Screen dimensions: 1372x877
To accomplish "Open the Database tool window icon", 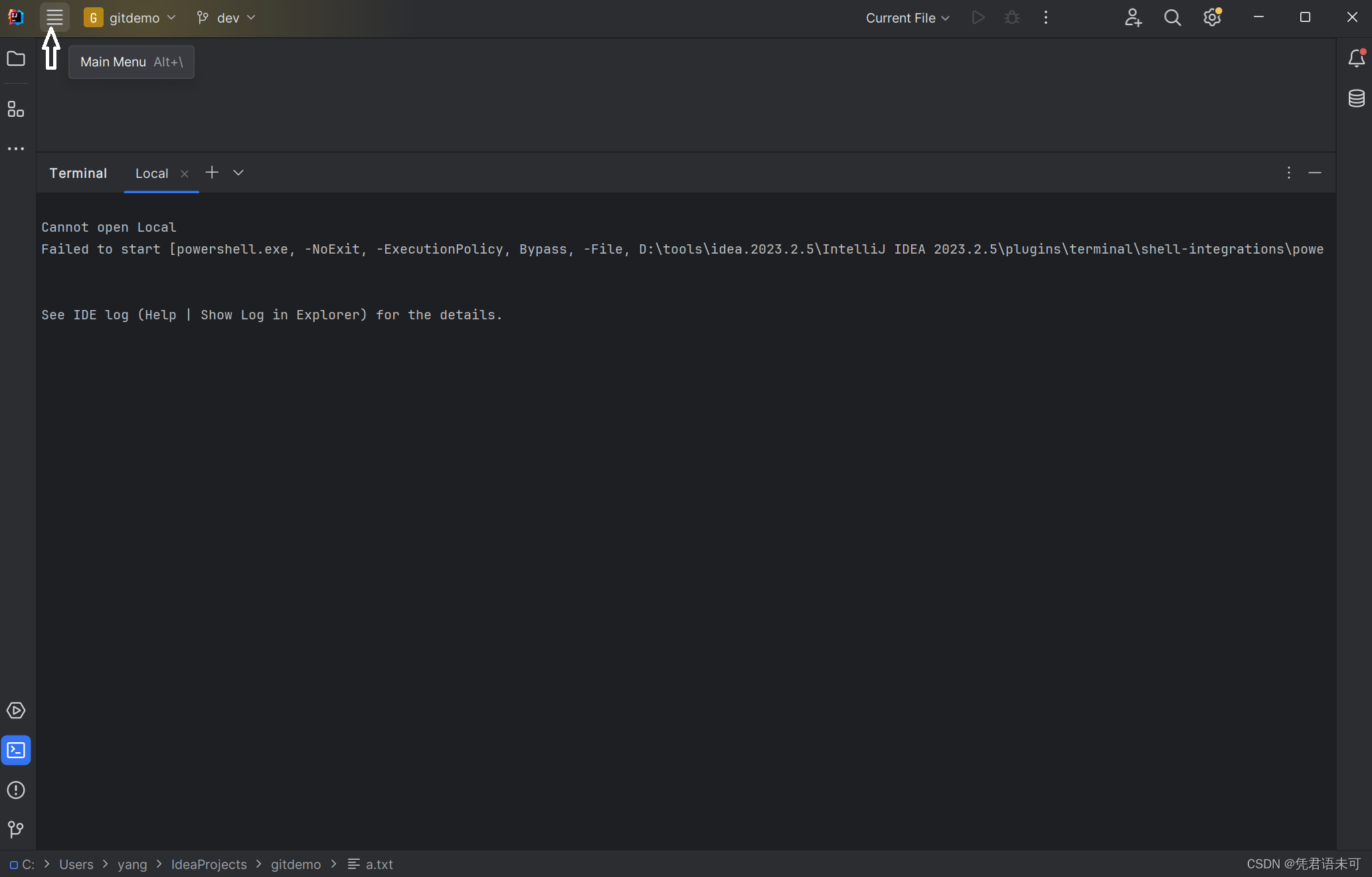I will click(x=1356, y=98).
